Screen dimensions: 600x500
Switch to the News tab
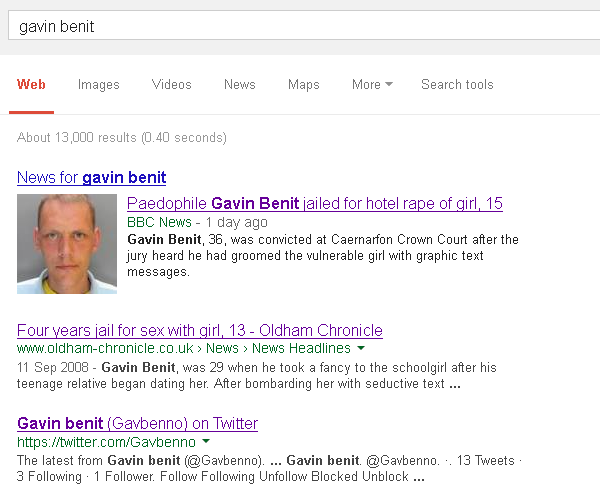pyautogui.click(x=240, y=84)
